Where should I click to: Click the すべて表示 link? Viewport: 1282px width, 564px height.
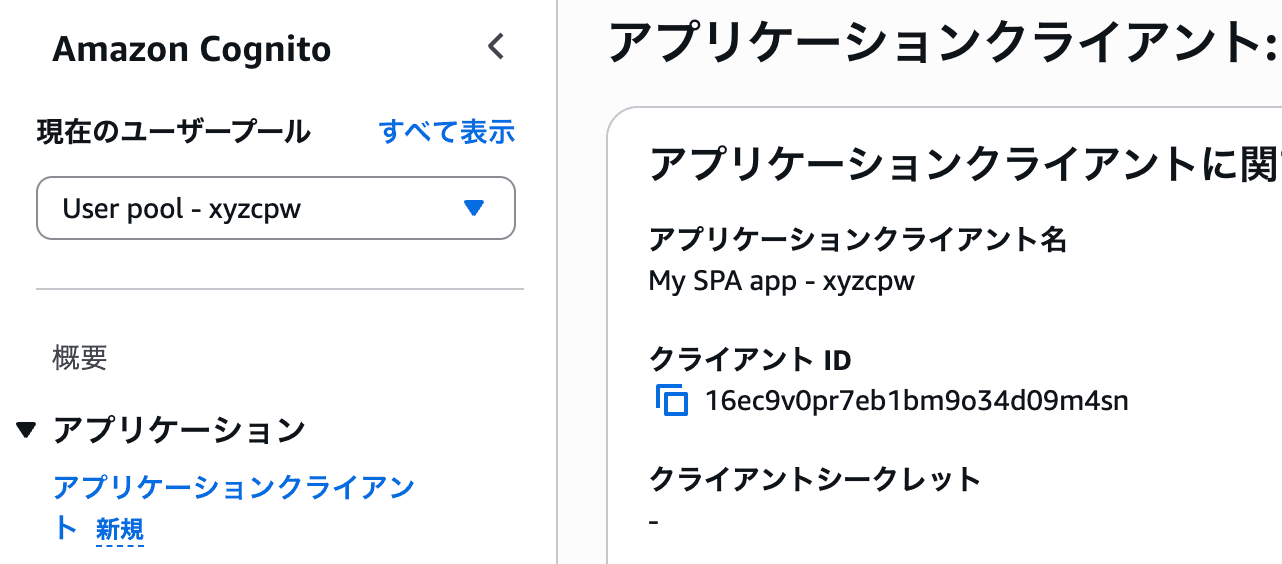(447, 131)
